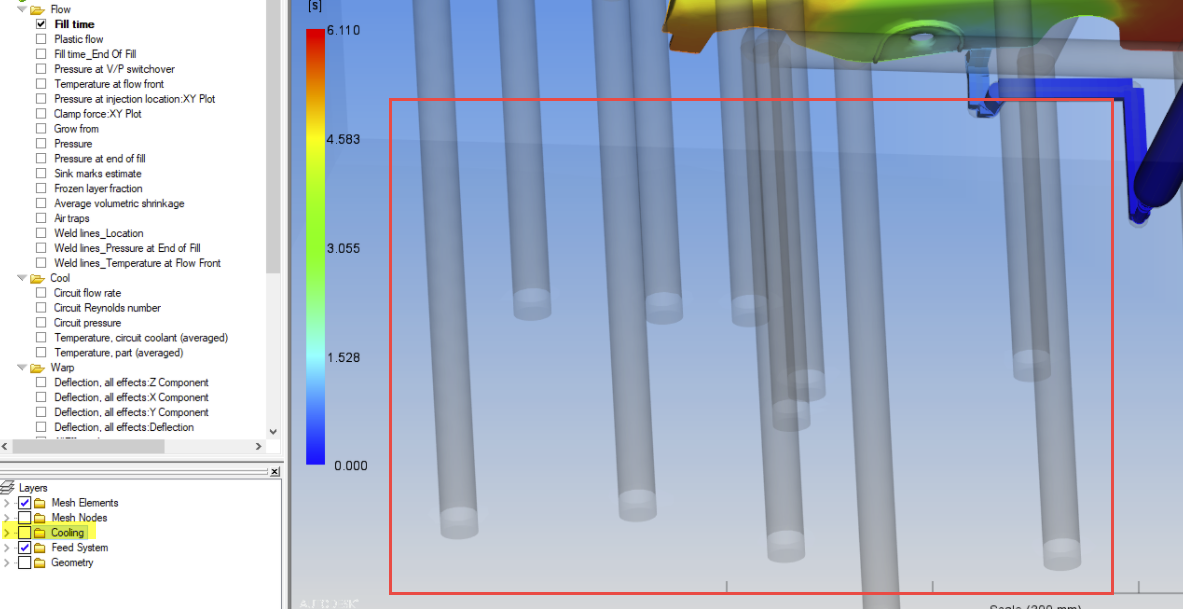Viewport: 1183px width, 609px height.
Task: Expand the Mesh Elements layer
Action: [x=8, y=502]
